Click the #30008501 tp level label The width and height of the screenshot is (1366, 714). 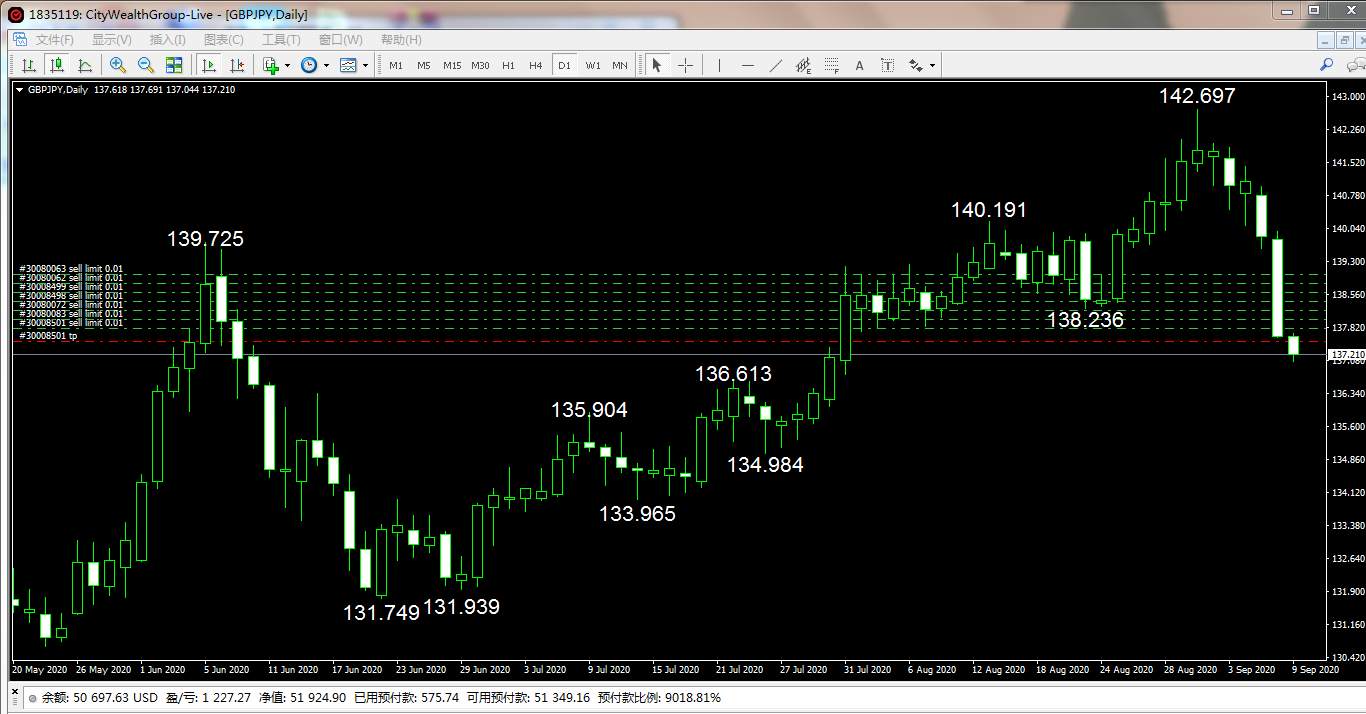tap(48, 336)
